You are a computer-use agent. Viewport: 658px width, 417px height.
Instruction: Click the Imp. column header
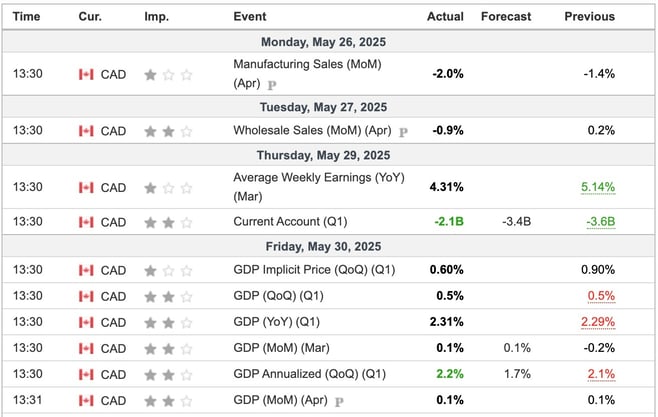click(x=157, y=16)
